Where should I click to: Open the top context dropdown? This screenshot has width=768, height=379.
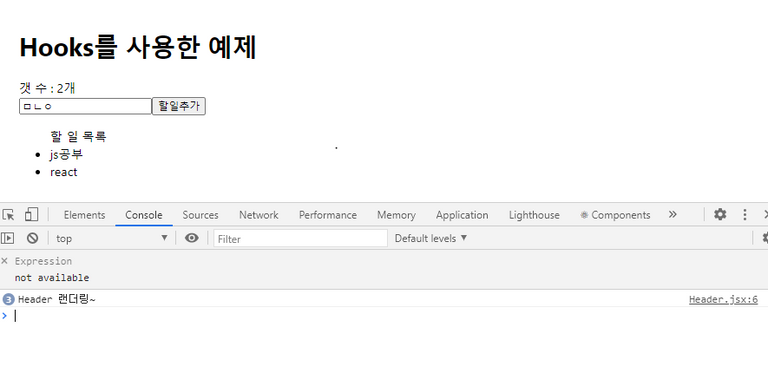[x=112, y=238]
